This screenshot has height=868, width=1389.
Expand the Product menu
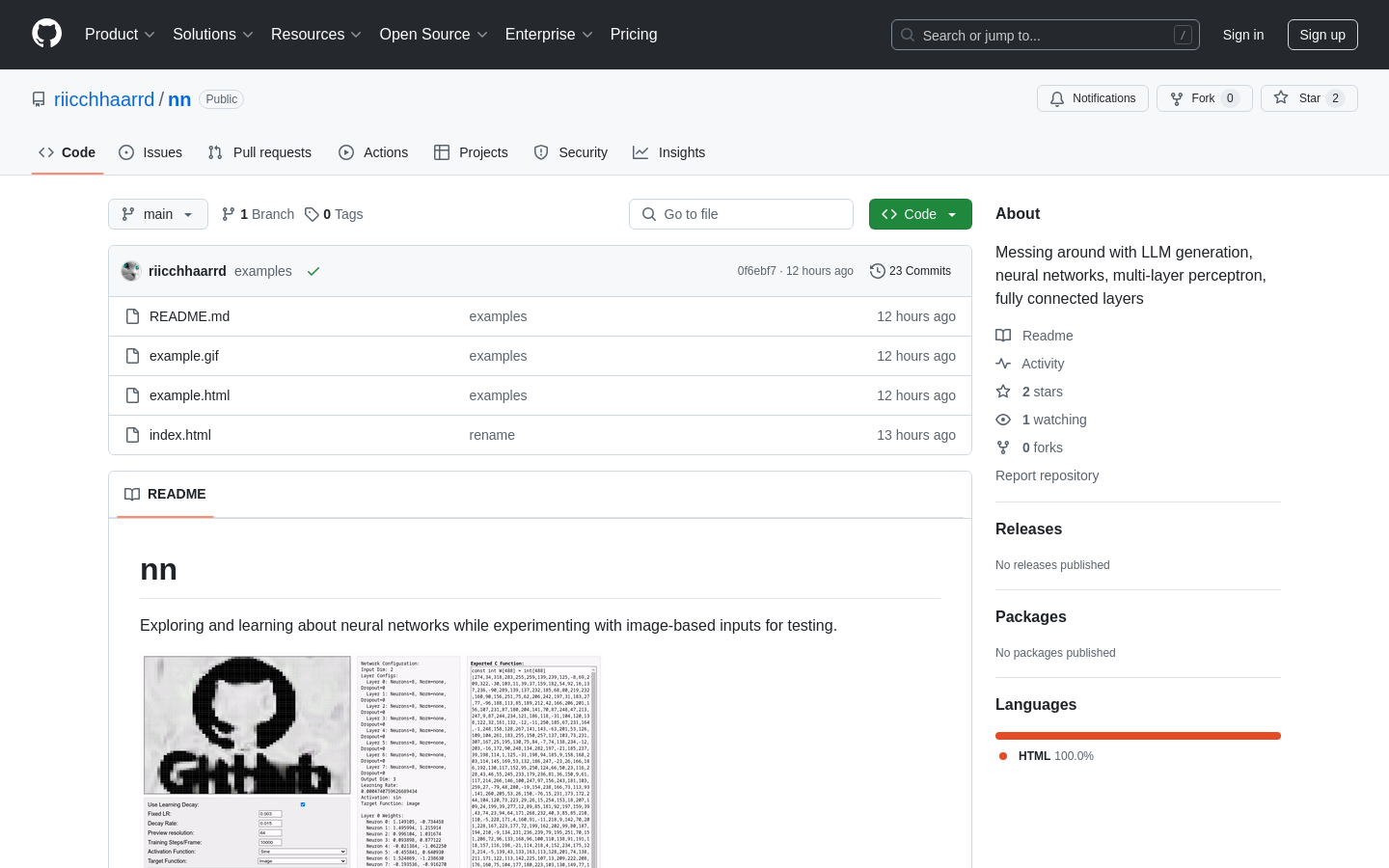point(120,35)
